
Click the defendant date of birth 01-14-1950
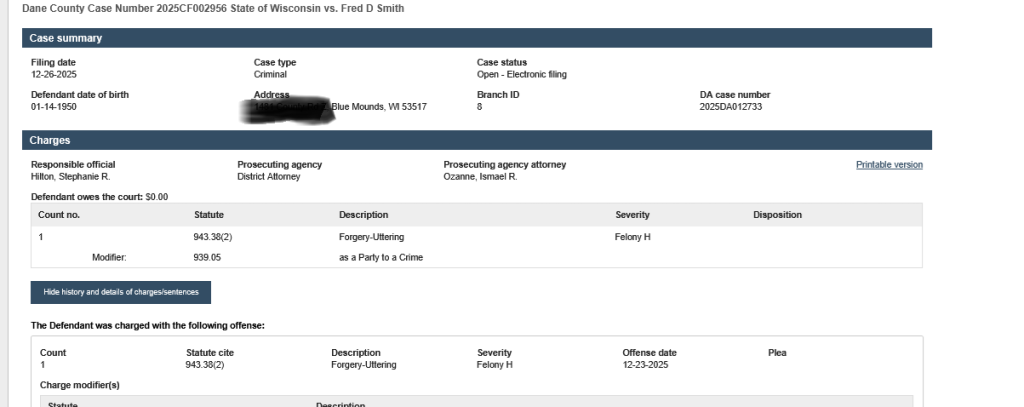(x=55, y=106)
